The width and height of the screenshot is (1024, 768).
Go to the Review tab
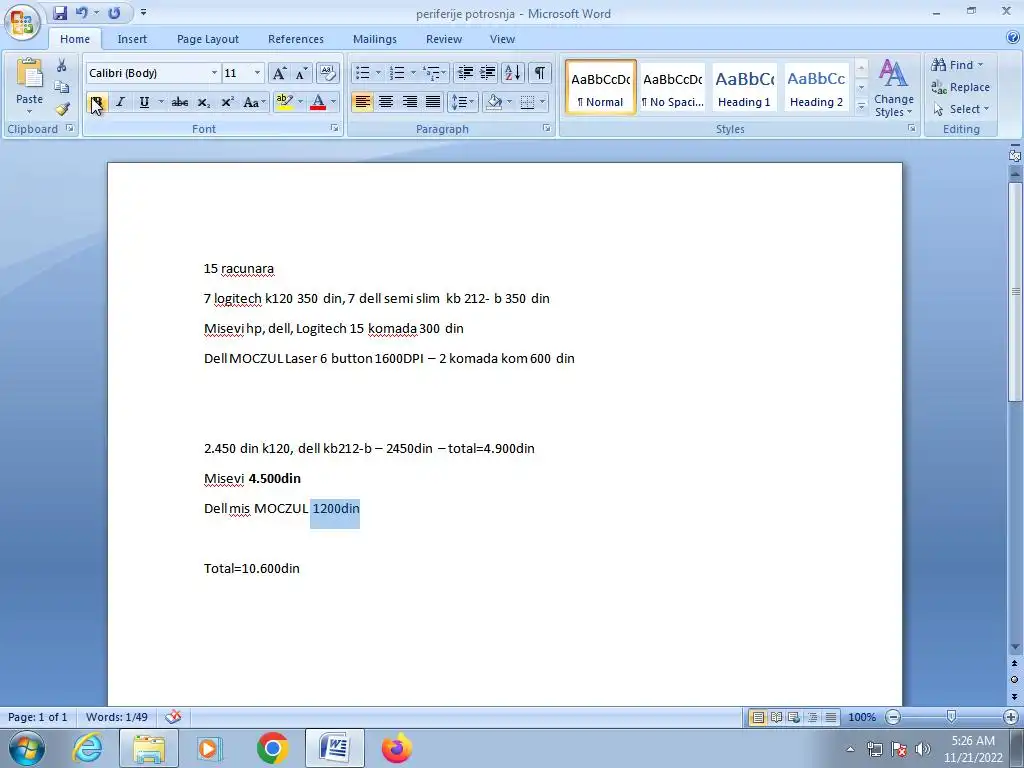444,39
